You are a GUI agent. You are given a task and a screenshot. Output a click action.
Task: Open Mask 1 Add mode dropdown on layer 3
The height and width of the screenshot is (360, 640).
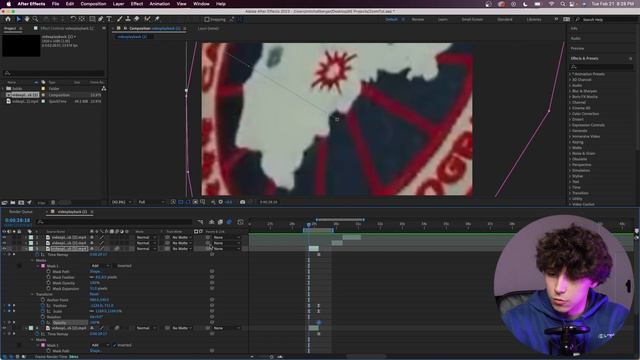(x=100, y=266)
